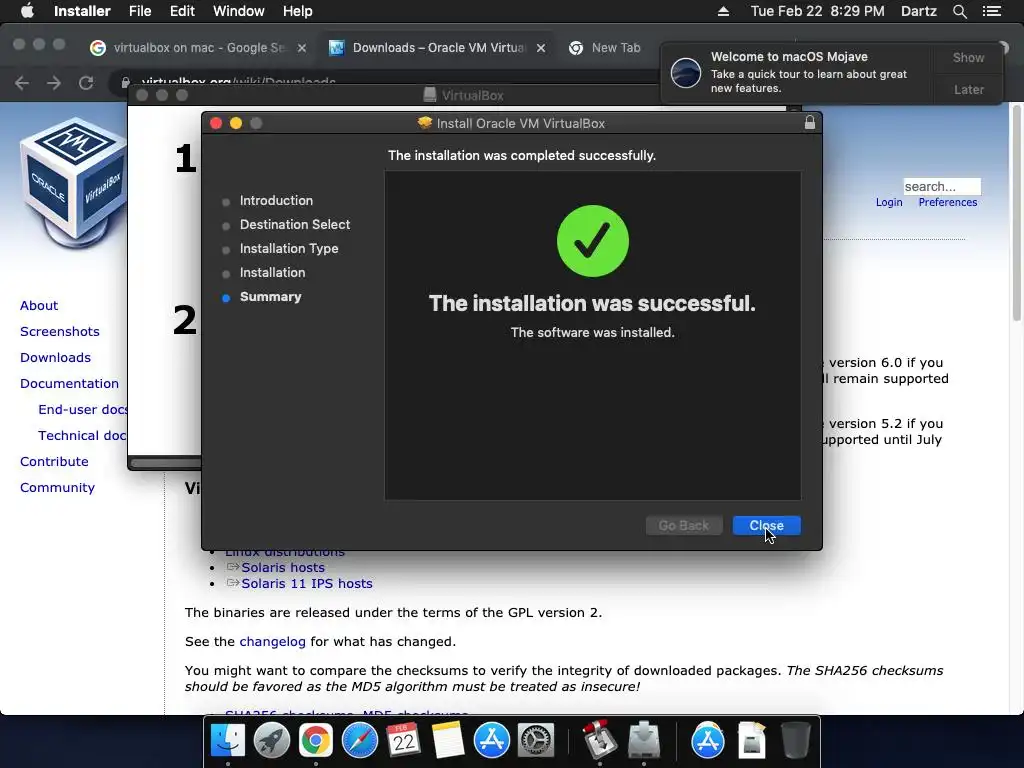Click Show on the Mojave notification
This screenshot has height=768, width=1024.
point(968,57)
